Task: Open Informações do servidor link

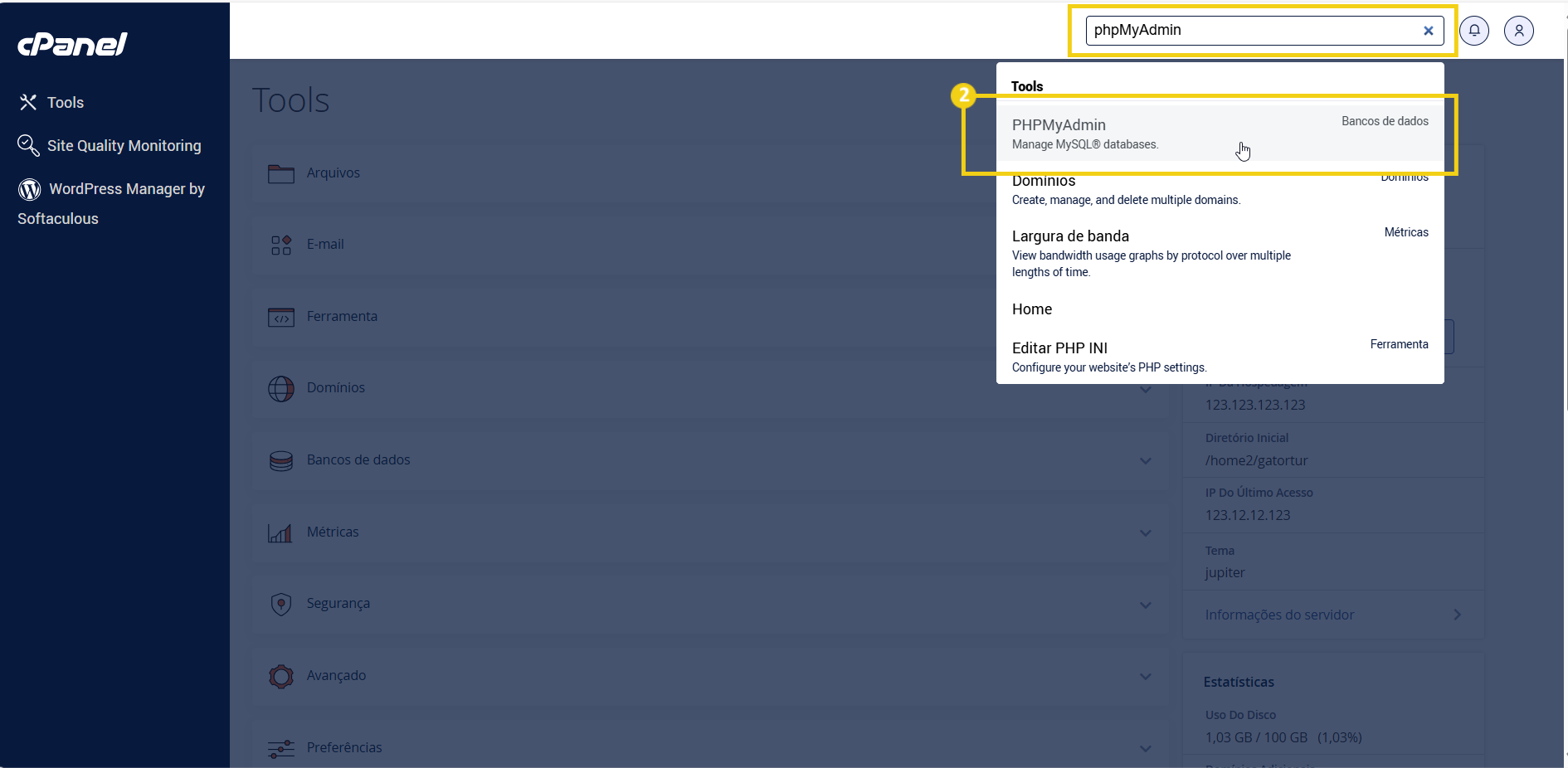Action: coord(1279,615)
